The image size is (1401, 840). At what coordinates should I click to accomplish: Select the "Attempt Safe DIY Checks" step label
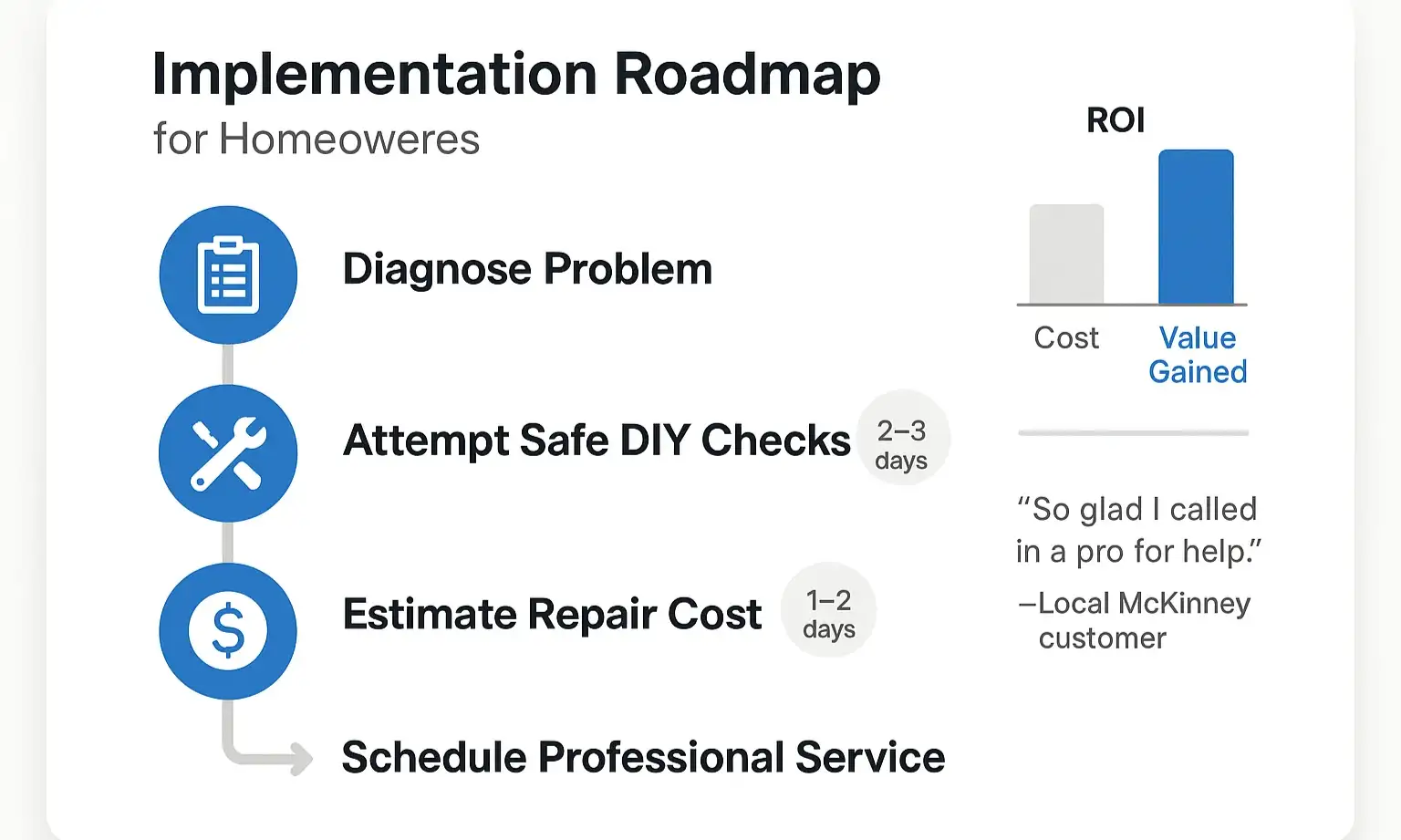point(597,441)
